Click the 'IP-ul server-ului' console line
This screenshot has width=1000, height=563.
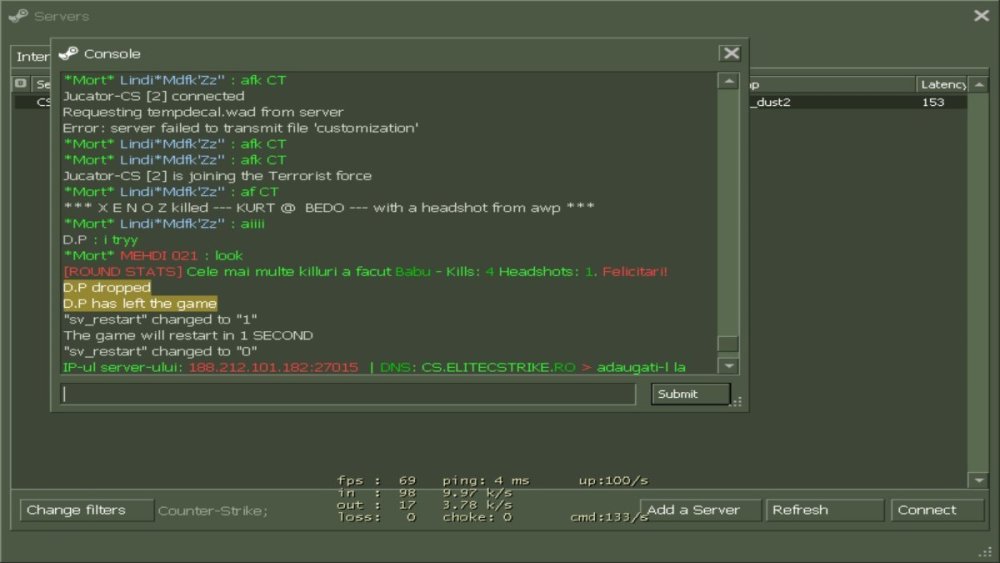tap(374, 367)
